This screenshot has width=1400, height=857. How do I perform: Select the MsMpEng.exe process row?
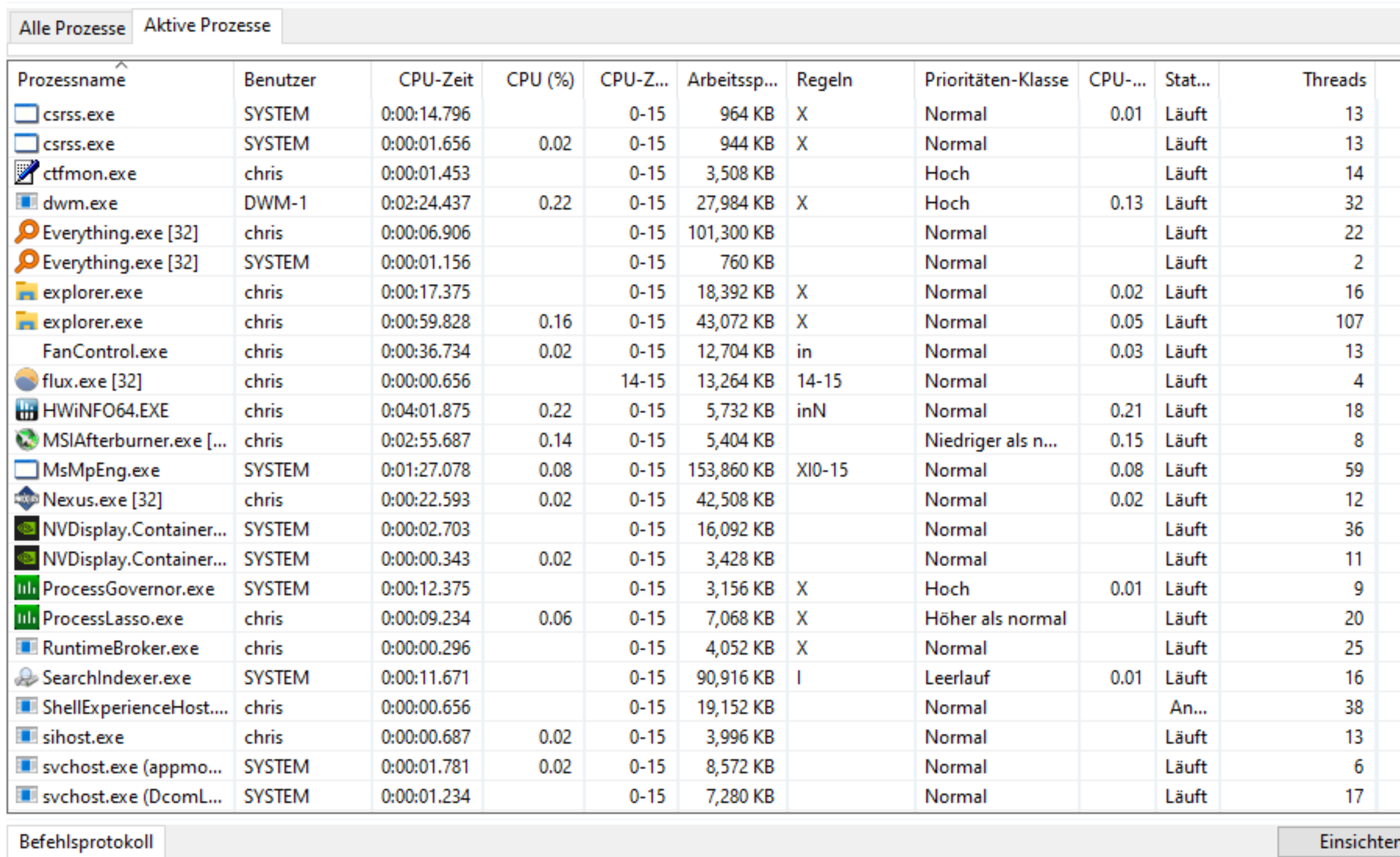click(x=101, y=470)
